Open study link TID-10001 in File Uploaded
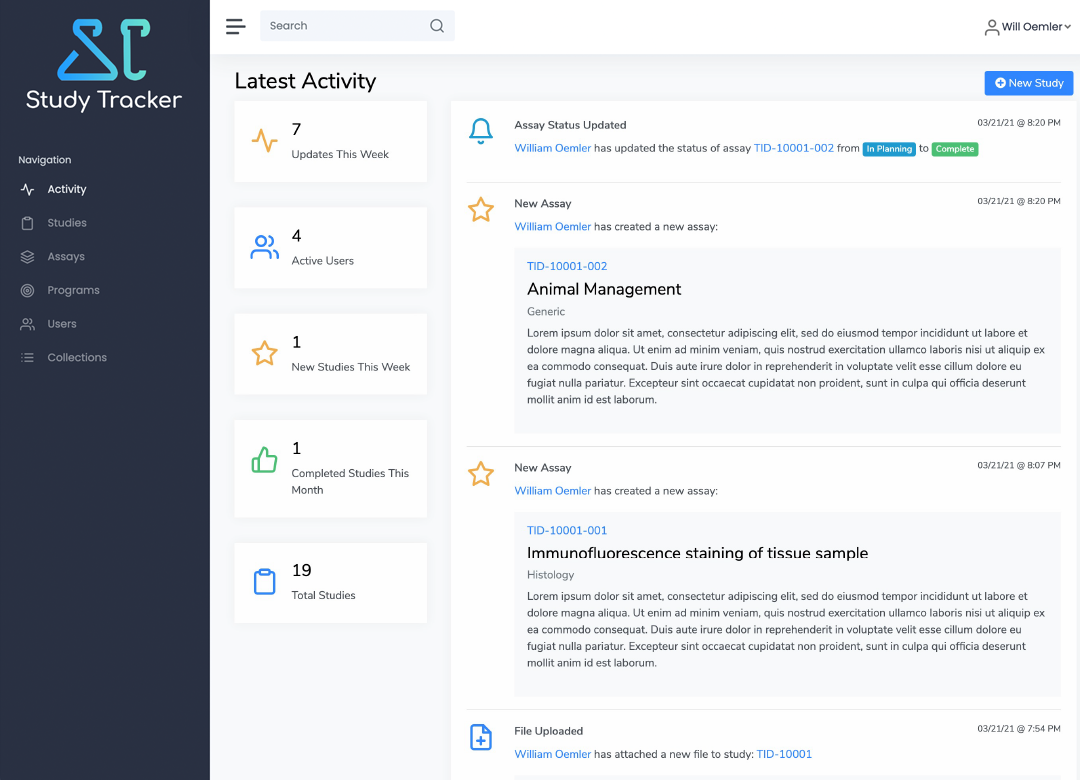 pos(784,754)
